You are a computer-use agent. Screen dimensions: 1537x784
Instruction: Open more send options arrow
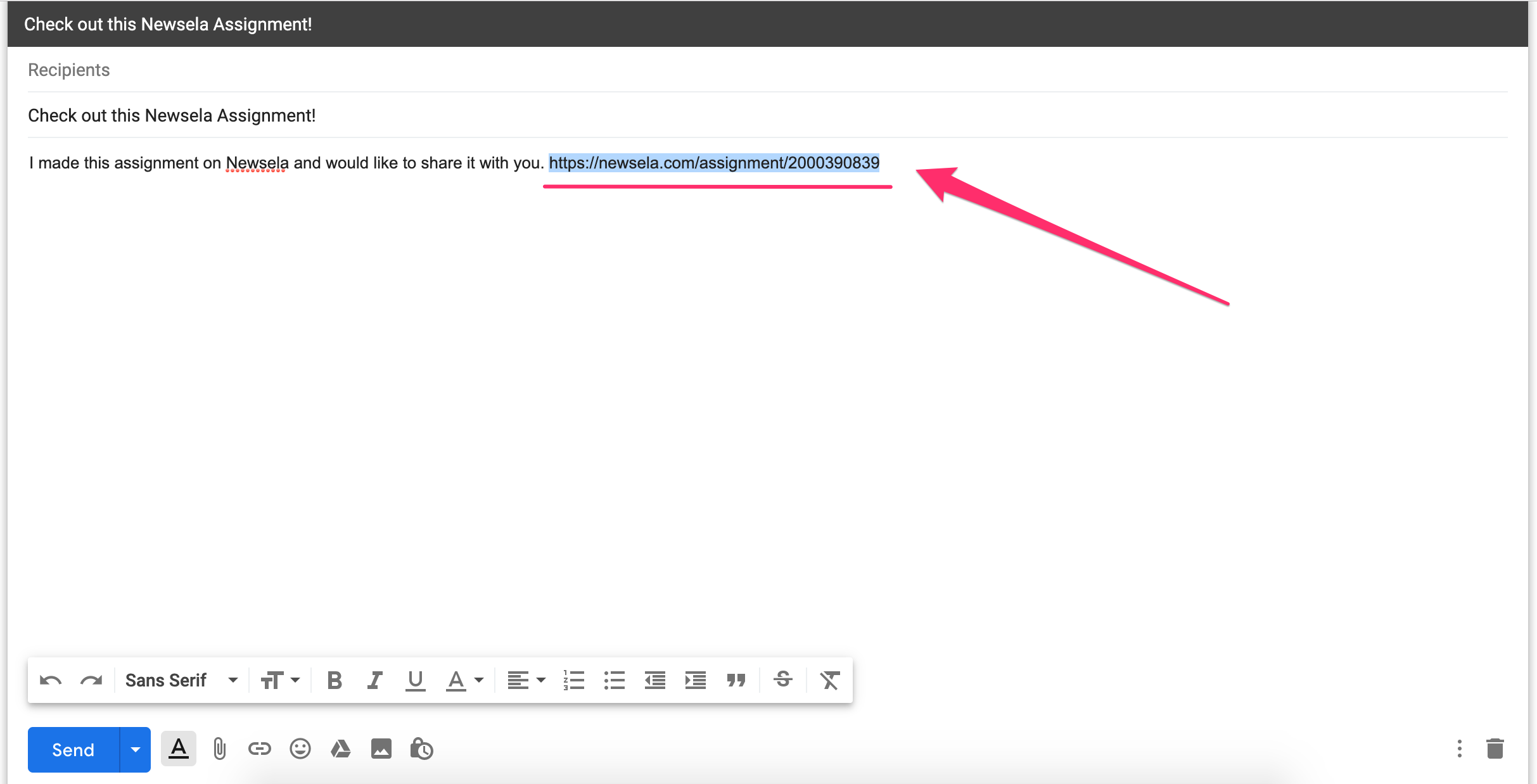coord(135,750)
